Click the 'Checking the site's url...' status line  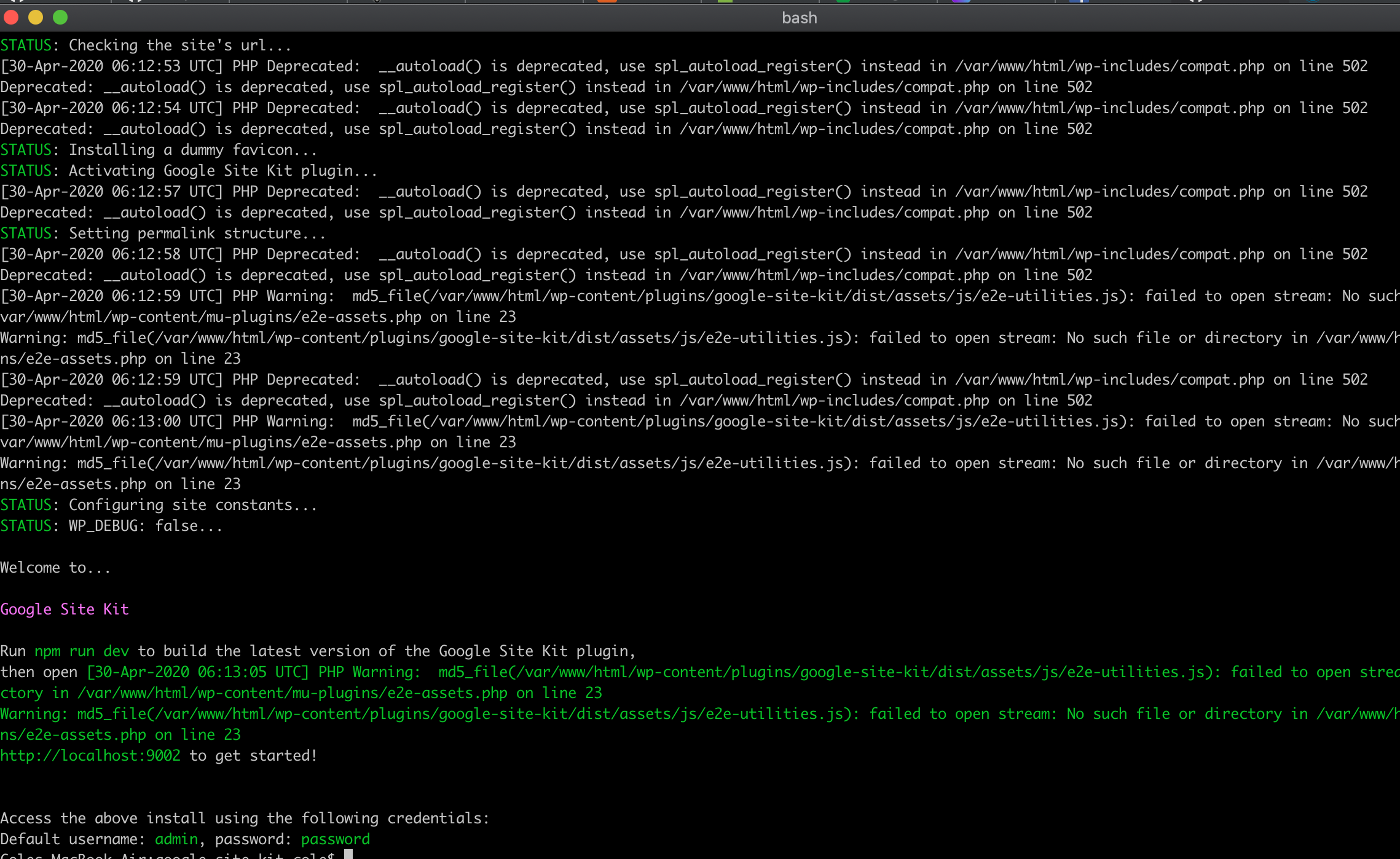146,45
